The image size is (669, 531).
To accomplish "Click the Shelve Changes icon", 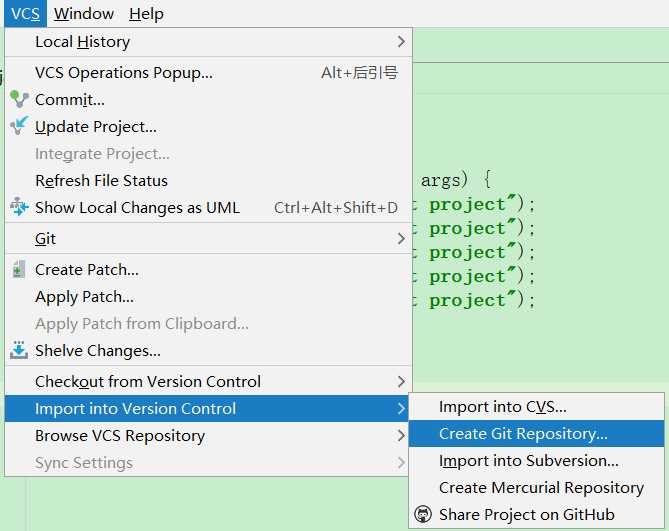I will click(x=19, y=350).
